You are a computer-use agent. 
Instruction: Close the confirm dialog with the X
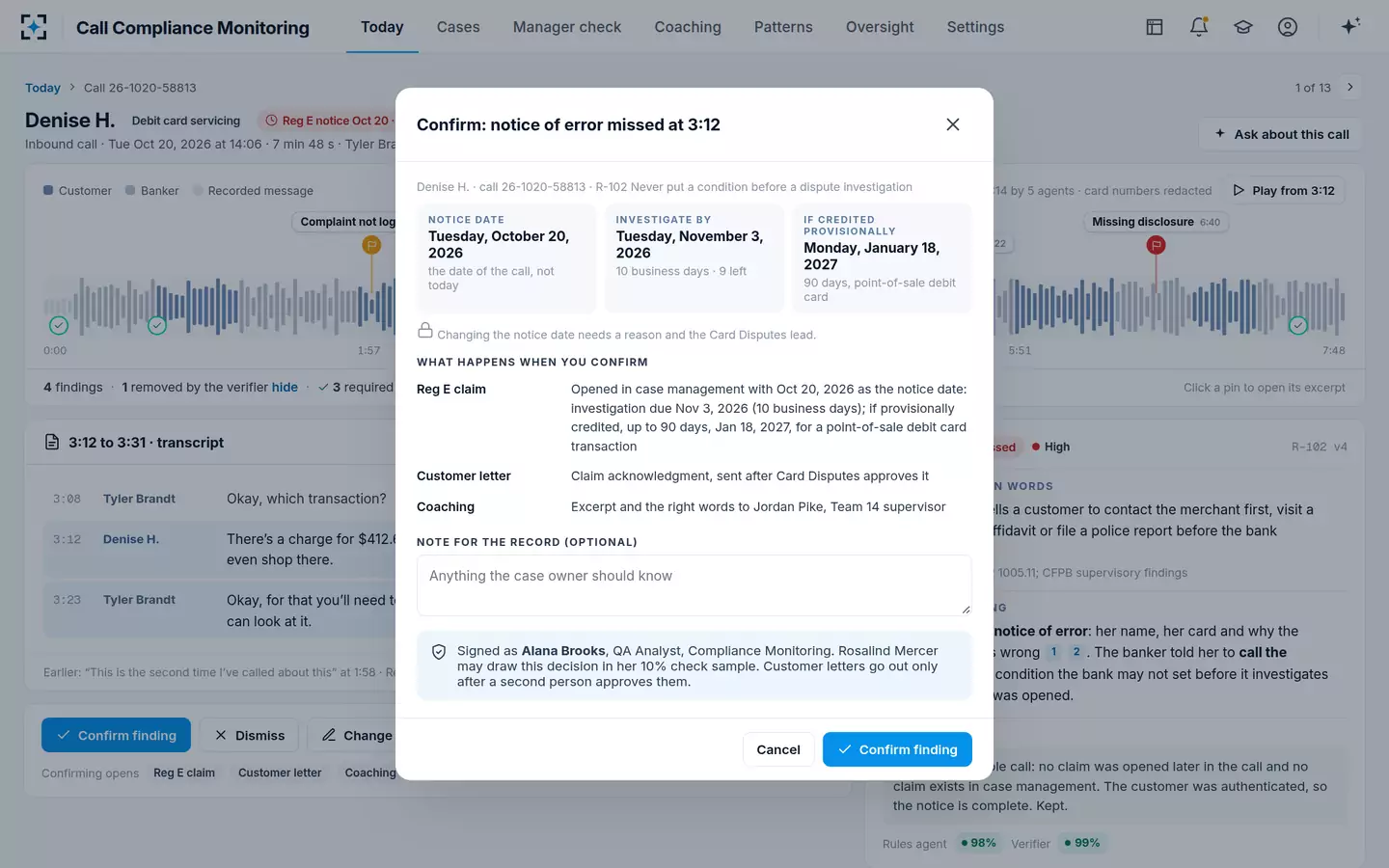(x=953, y=124)
